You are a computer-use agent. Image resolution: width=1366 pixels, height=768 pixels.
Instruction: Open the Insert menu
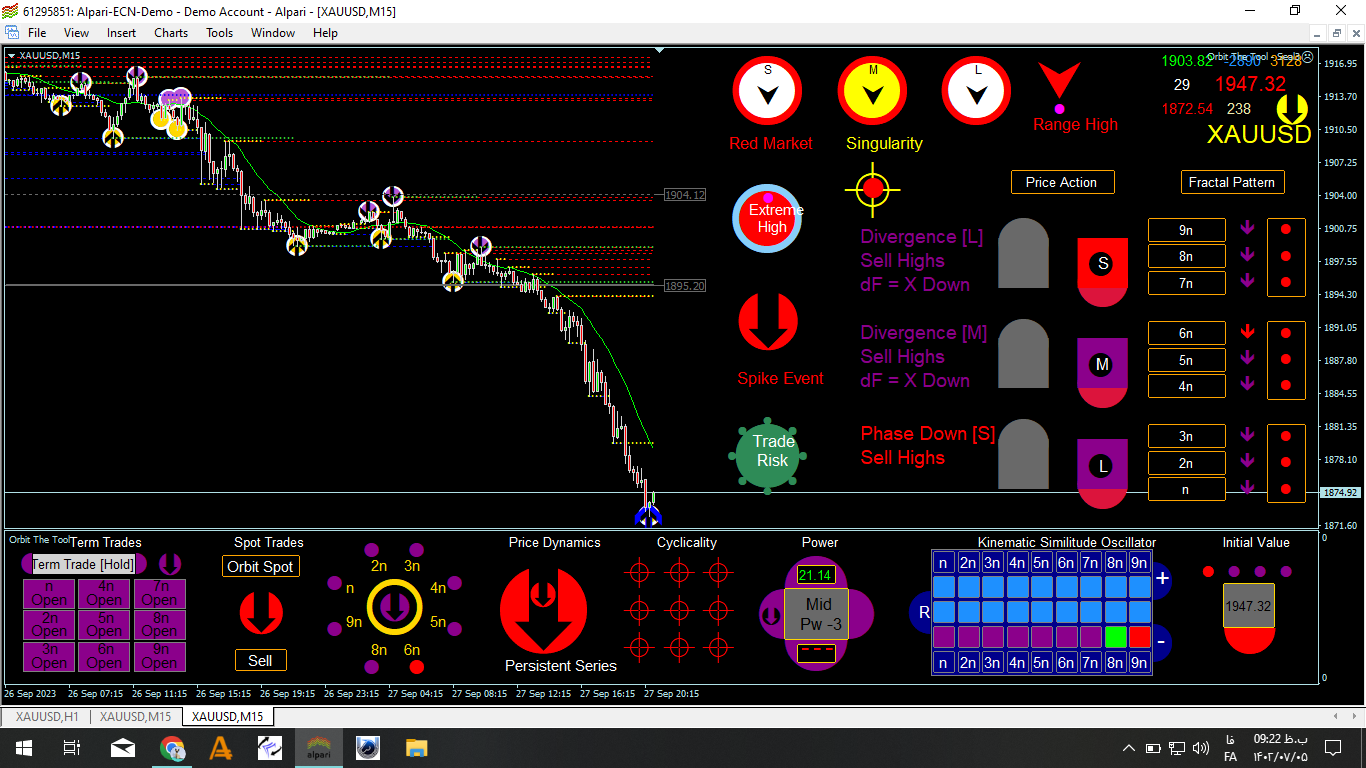point(122,33)
